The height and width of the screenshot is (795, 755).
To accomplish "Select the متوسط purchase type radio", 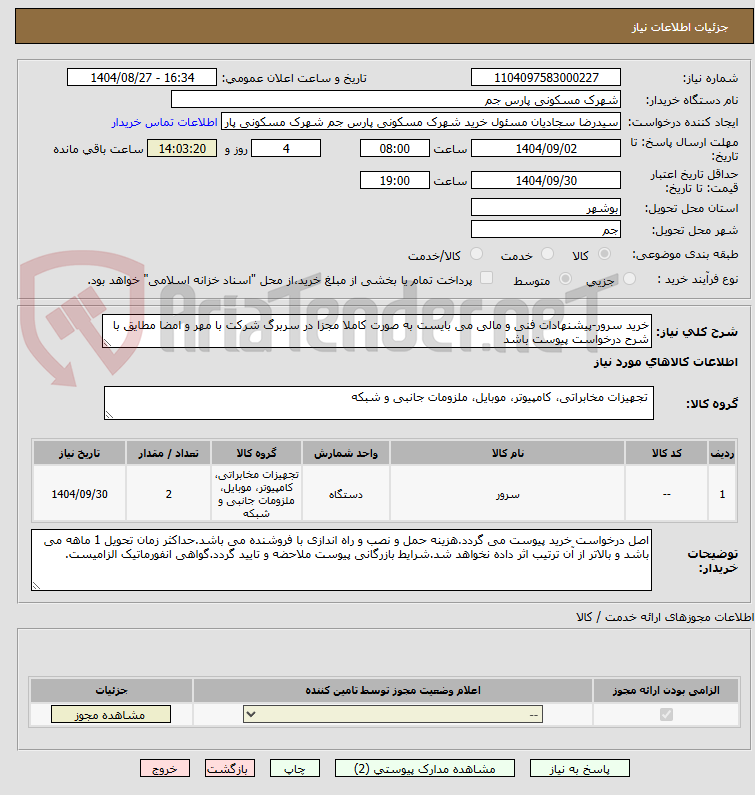I will 565,278.
